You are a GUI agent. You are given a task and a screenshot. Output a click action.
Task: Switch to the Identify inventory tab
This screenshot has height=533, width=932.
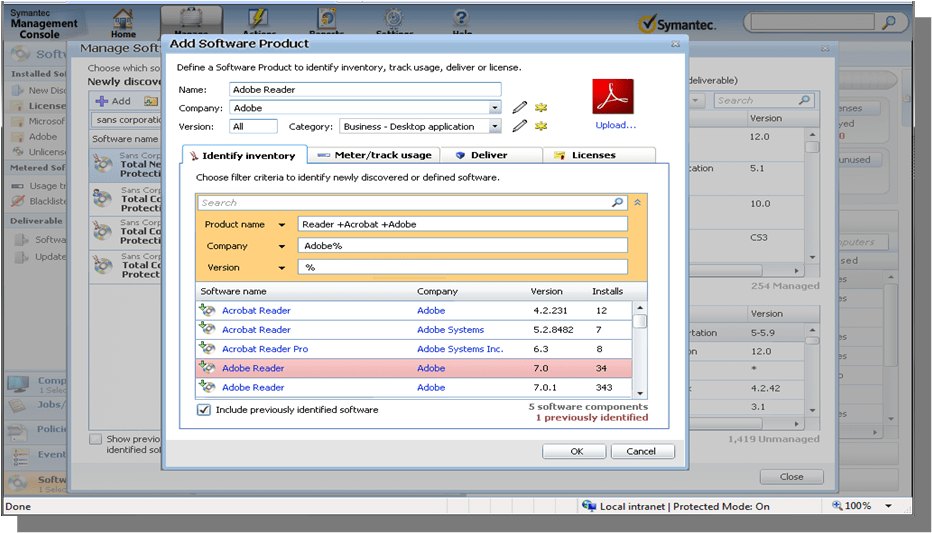[x=245, y=155]
